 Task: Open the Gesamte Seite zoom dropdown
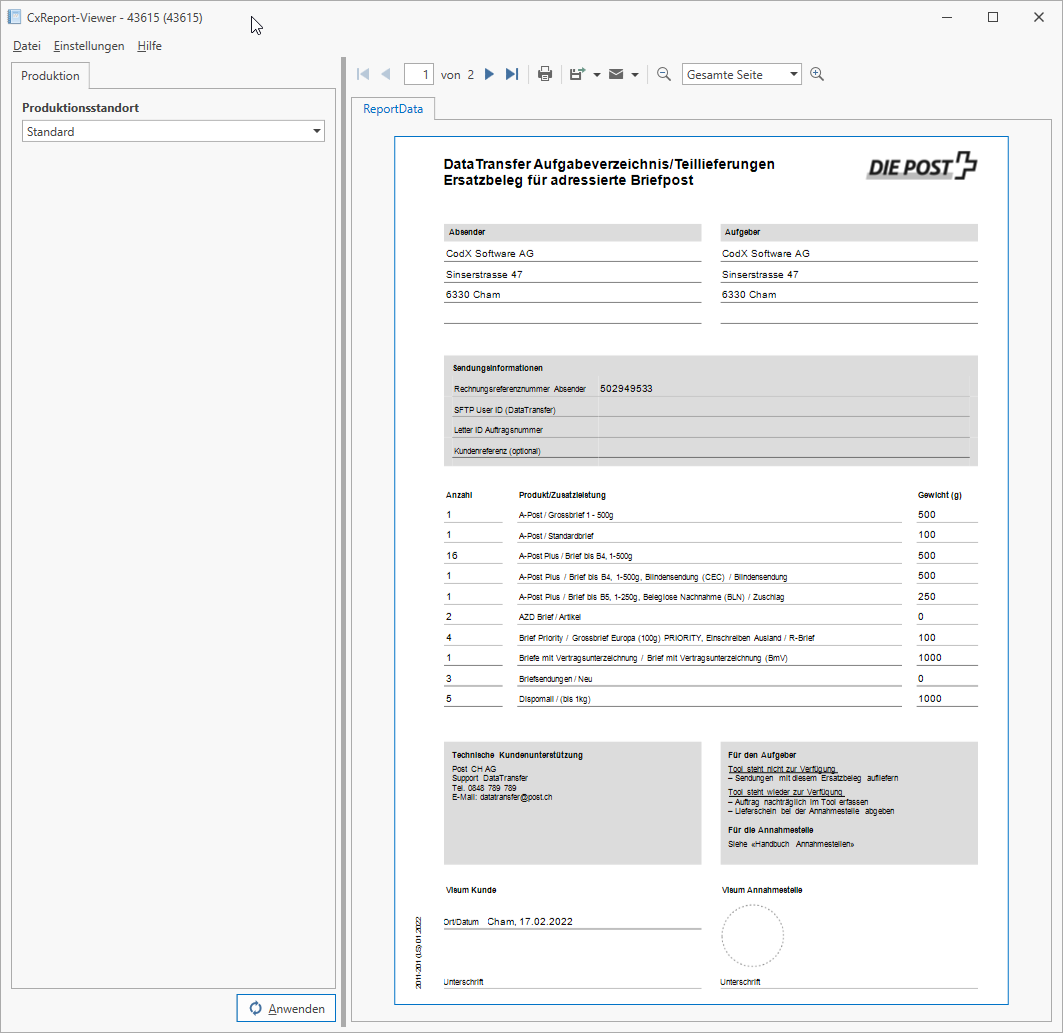(x=741, y=74)
